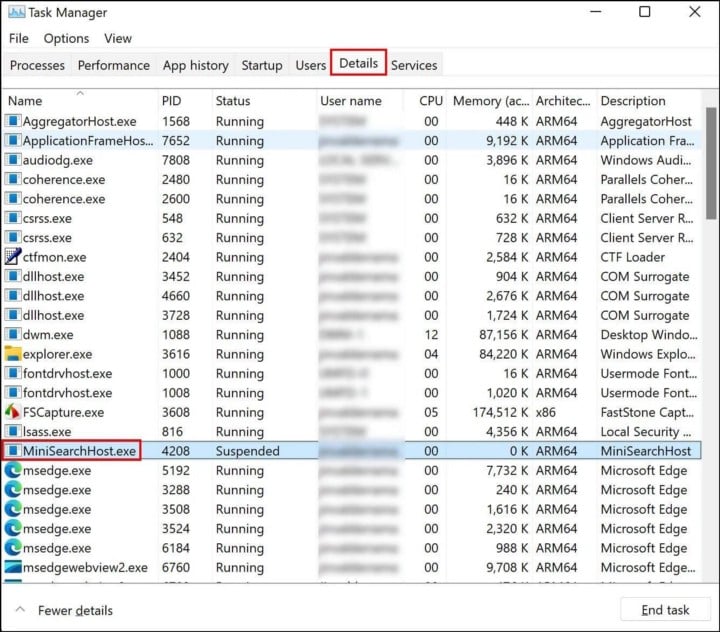The image size is (720, 632).
Task: Click the icon for coherence.exe PID 2600
Action: point(13,198)
